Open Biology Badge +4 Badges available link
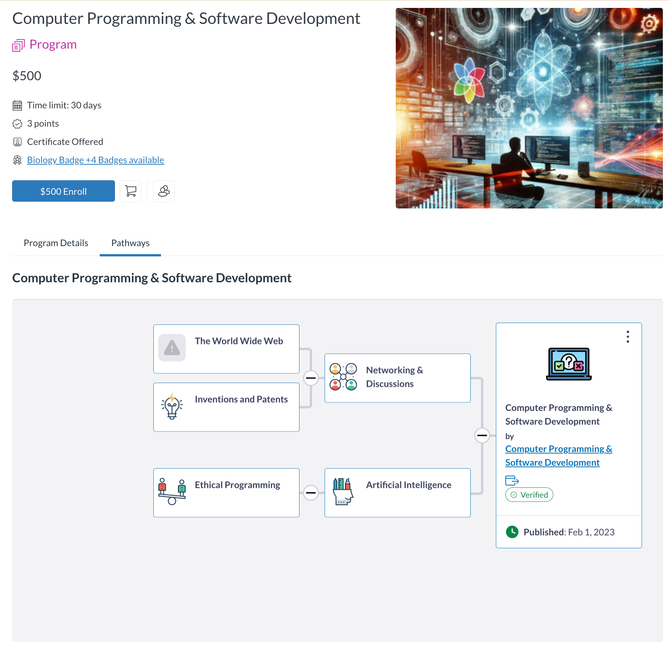 coord(95,160)
